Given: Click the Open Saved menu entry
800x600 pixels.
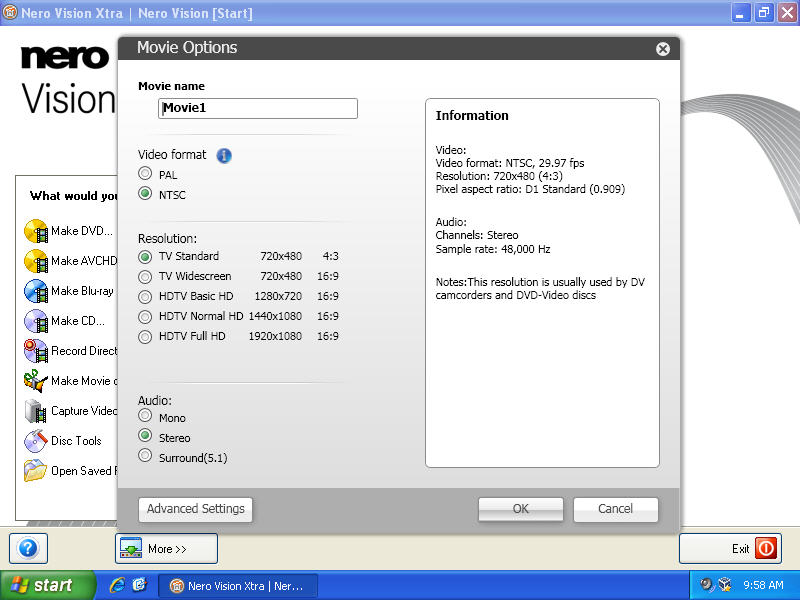Looking at the screenshot, I should (84, 471).
